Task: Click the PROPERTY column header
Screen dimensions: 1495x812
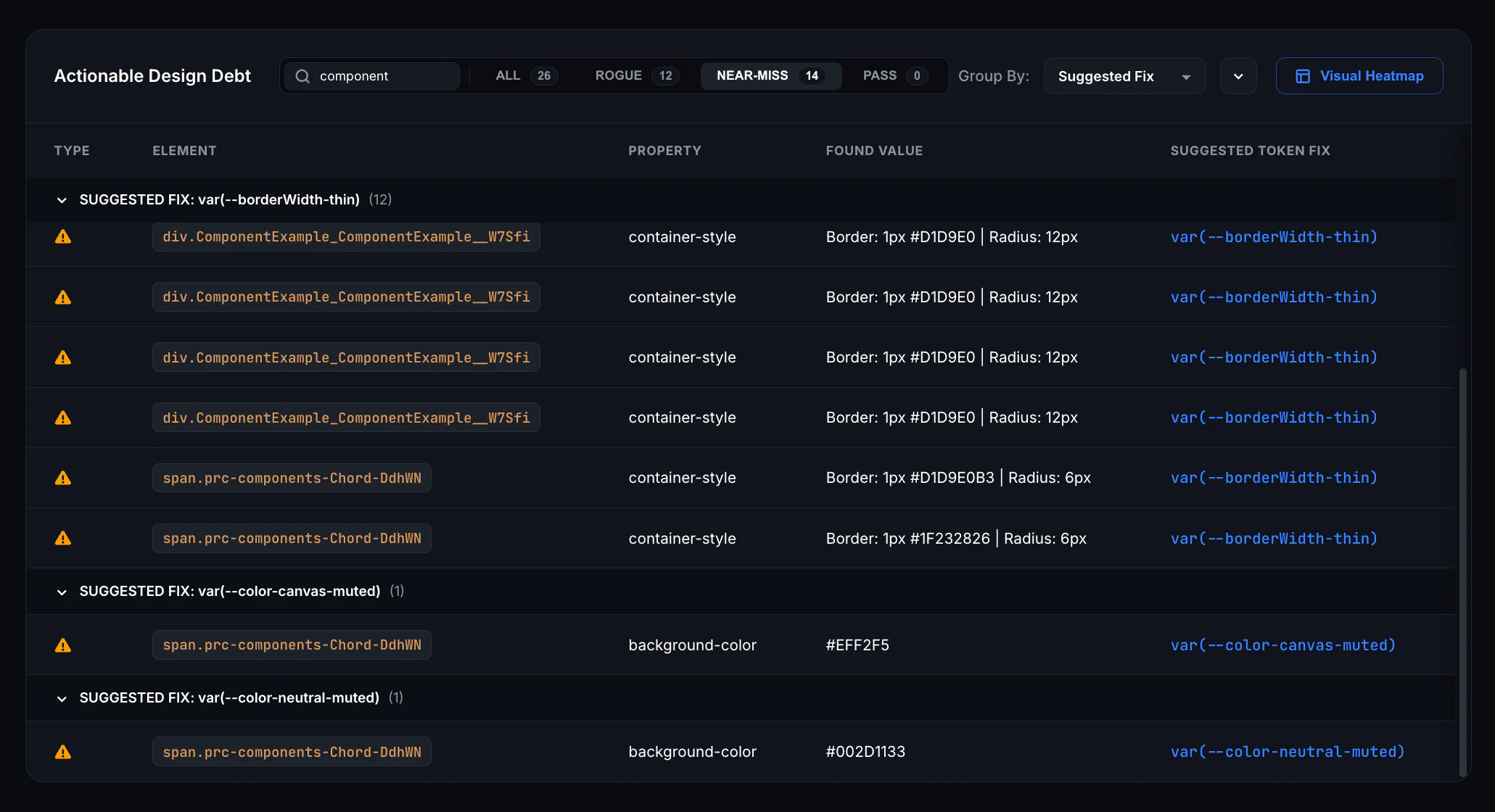Action: [664, 151]
